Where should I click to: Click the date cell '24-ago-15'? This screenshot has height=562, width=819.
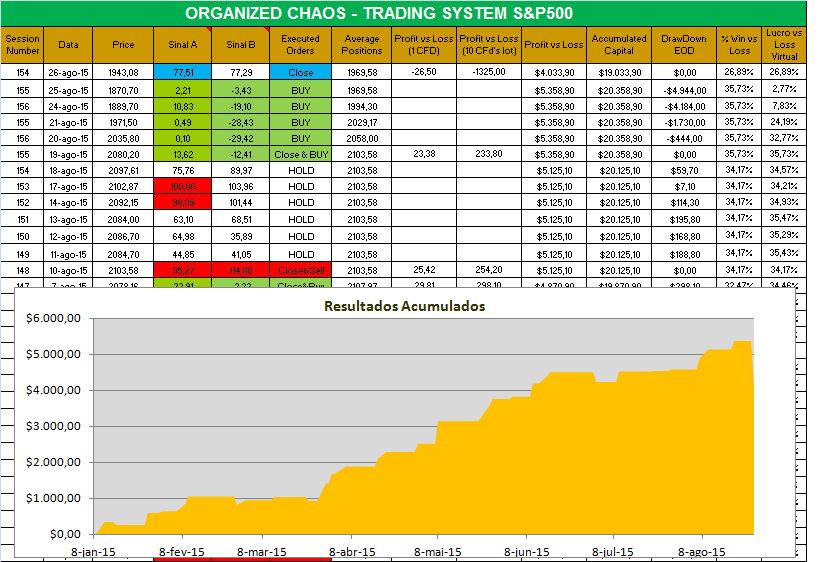68,106
